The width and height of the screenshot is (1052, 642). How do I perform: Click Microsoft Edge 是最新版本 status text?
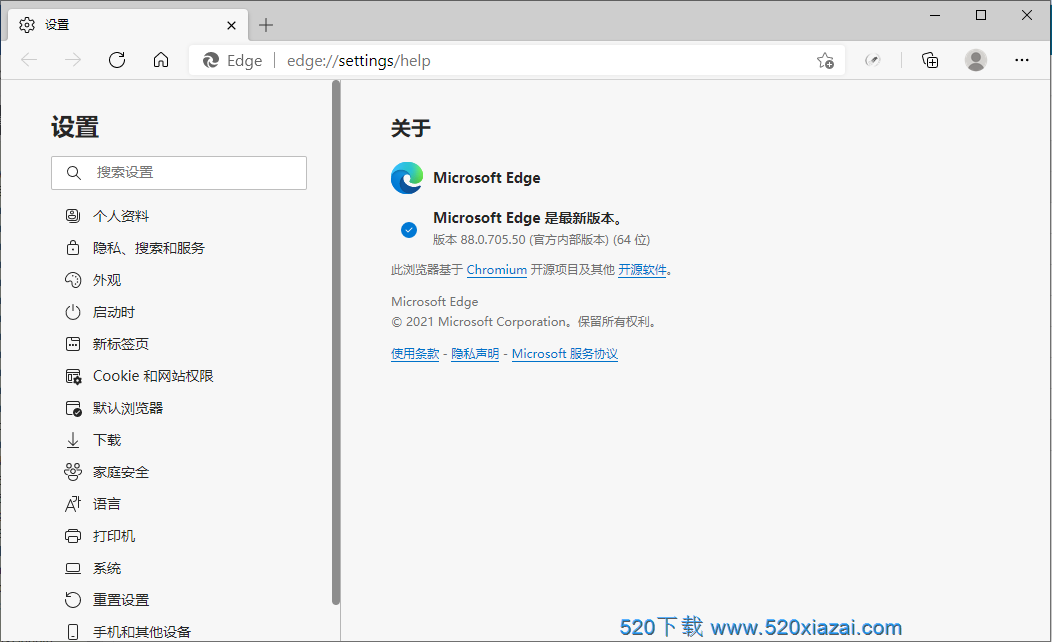pyautogui.click(x=529, y=218)
